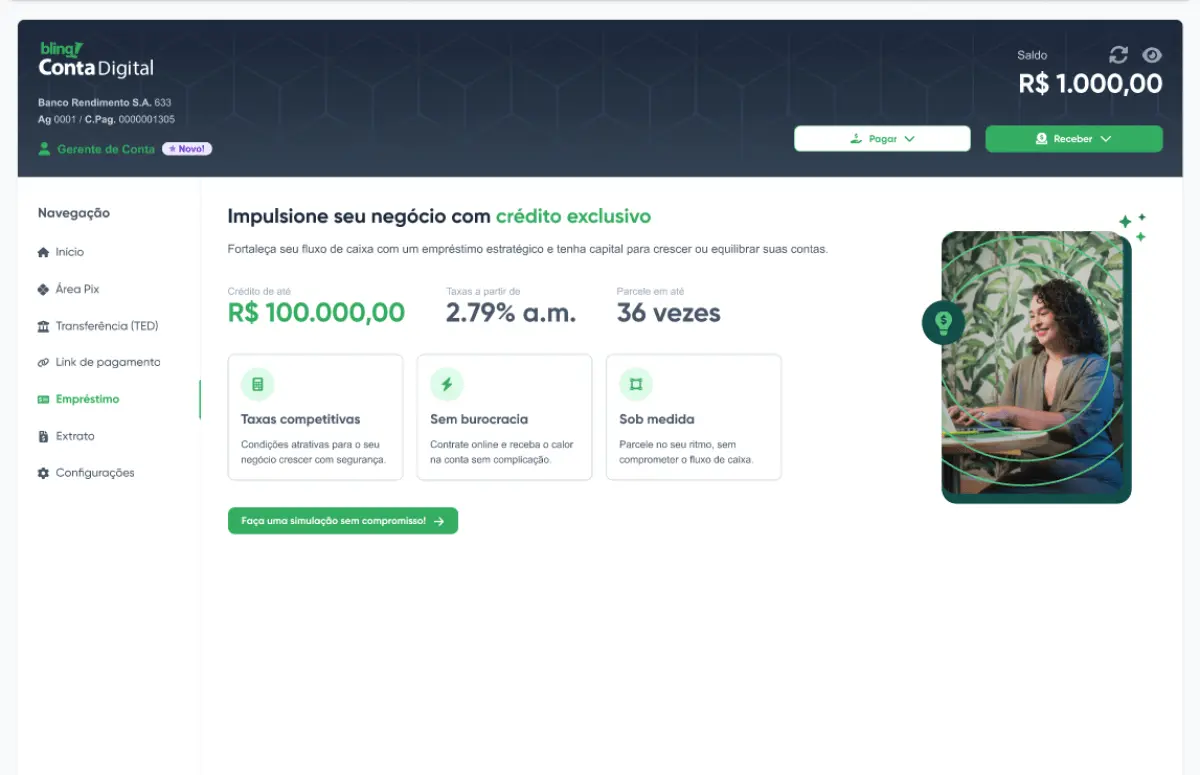
Task: Click the Transferência (TED) bank icon
Action: [43, 326]
